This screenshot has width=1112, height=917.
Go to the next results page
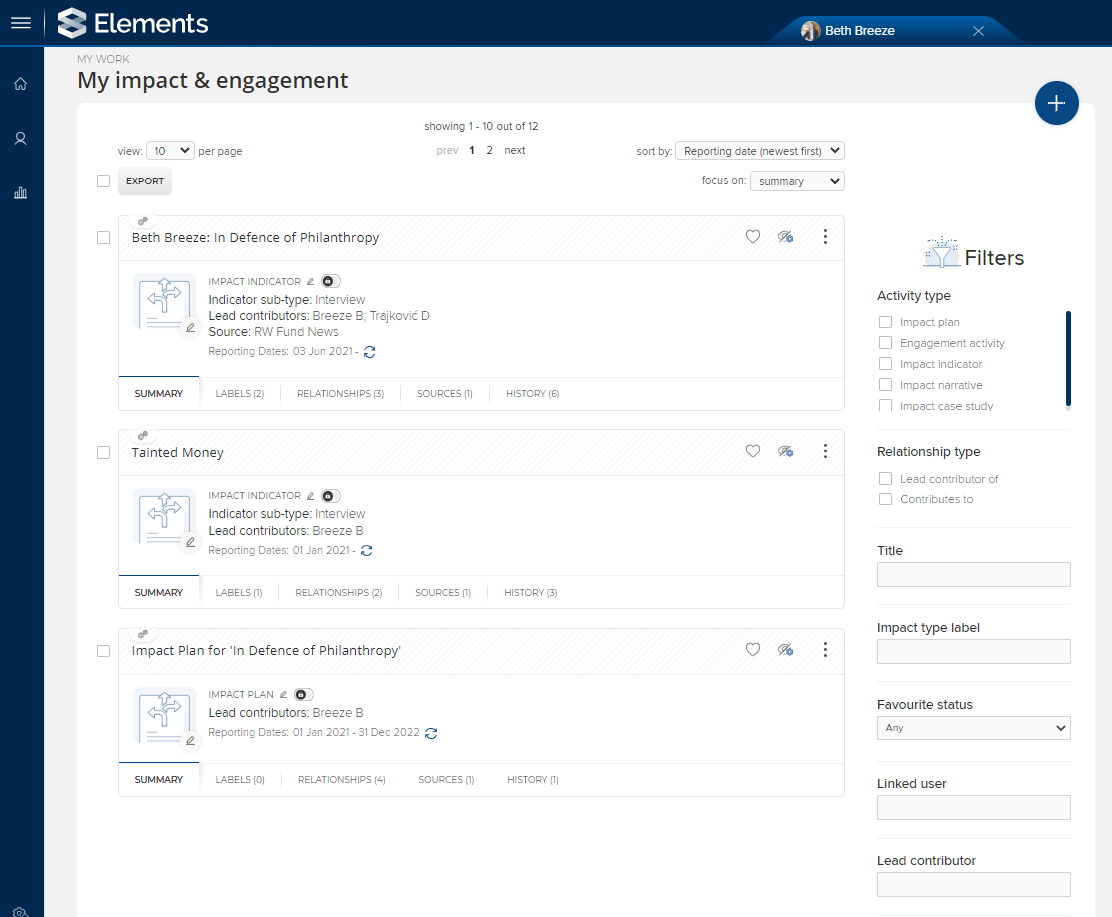coord(514,151)
